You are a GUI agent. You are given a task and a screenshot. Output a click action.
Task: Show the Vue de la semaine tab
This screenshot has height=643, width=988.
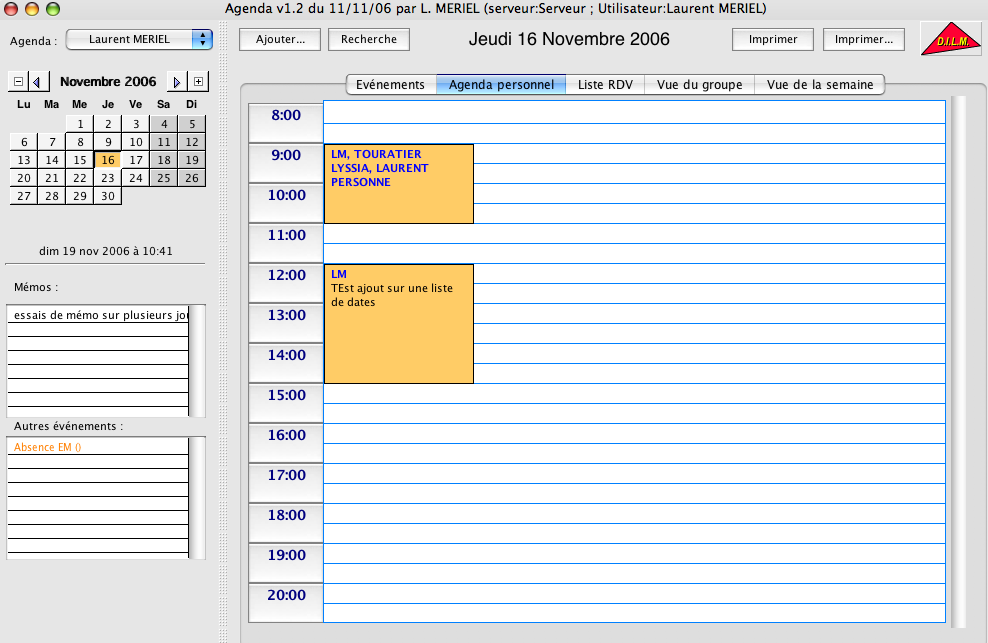coord(820,85)
